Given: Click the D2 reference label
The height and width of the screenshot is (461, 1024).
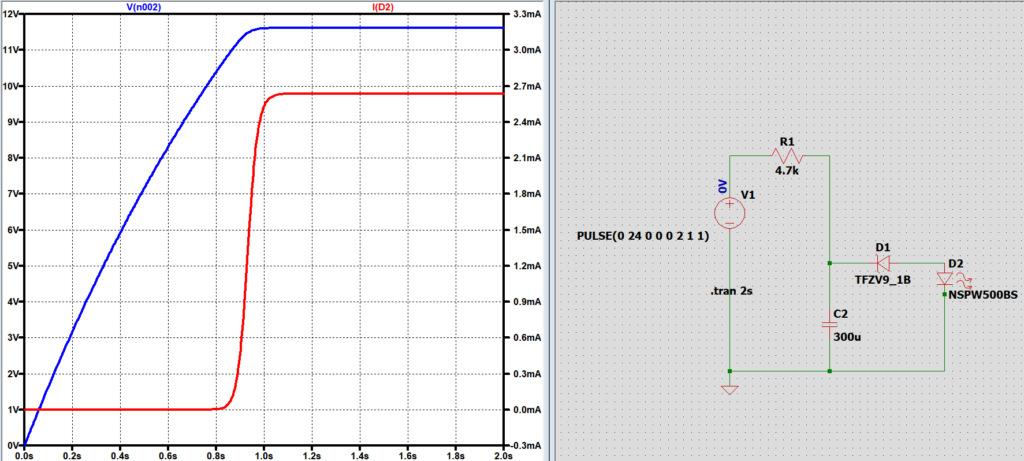Looking at the screenshot, I should [x=955, y=262].
